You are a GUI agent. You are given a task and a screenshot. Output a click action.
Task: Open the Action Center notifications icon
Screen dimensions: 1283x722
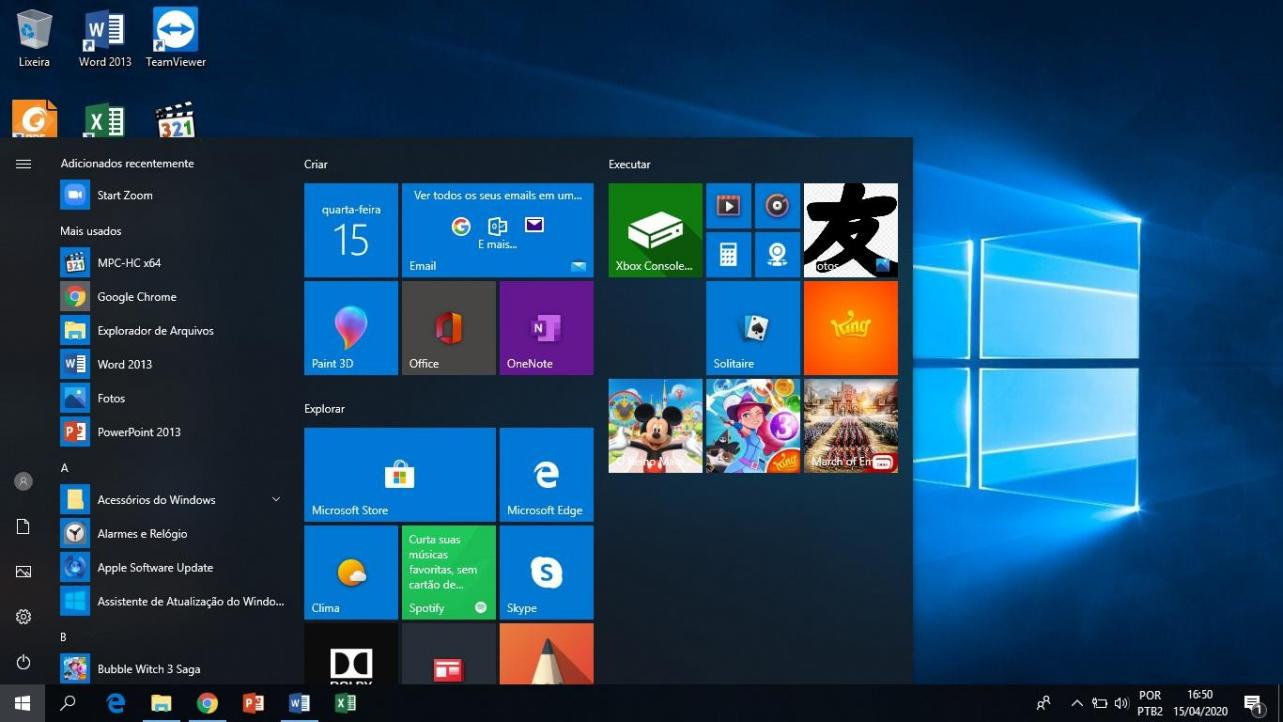[1252, 703]
